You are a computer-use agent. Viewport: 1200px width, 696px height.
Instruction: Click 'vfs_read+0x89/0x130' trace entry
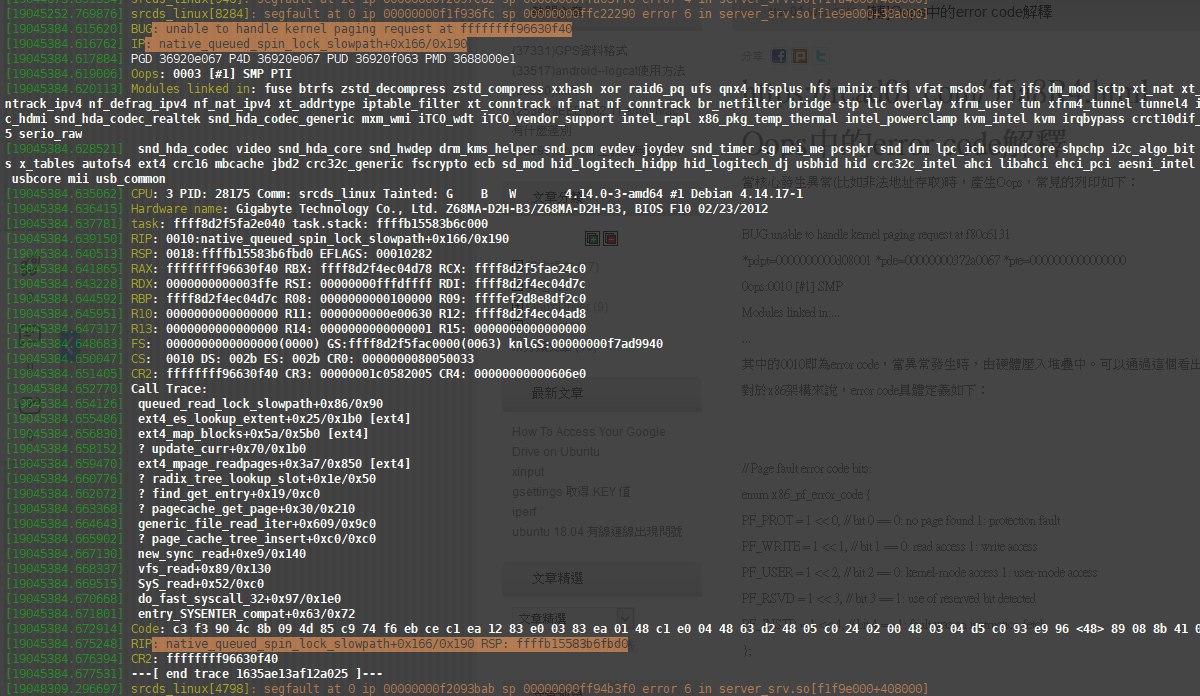(205, 568)
